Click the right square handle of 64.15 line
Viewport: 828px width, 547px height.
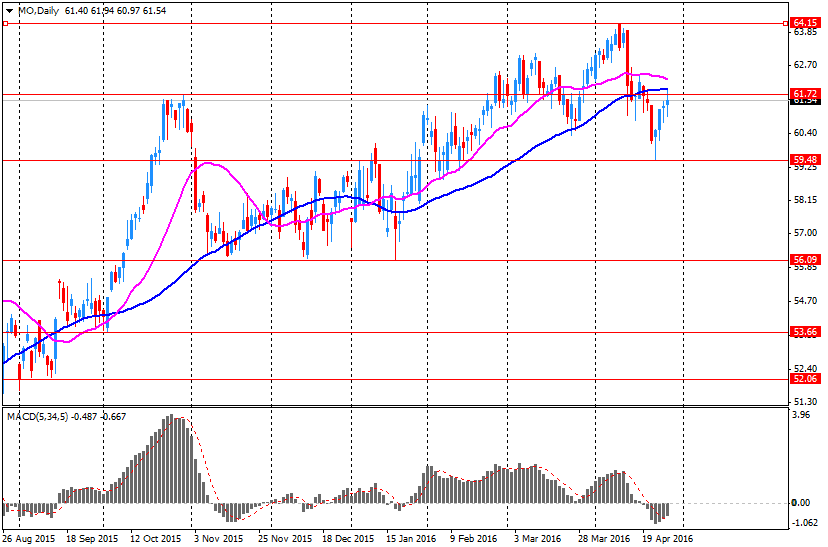[x=785, y=23]
